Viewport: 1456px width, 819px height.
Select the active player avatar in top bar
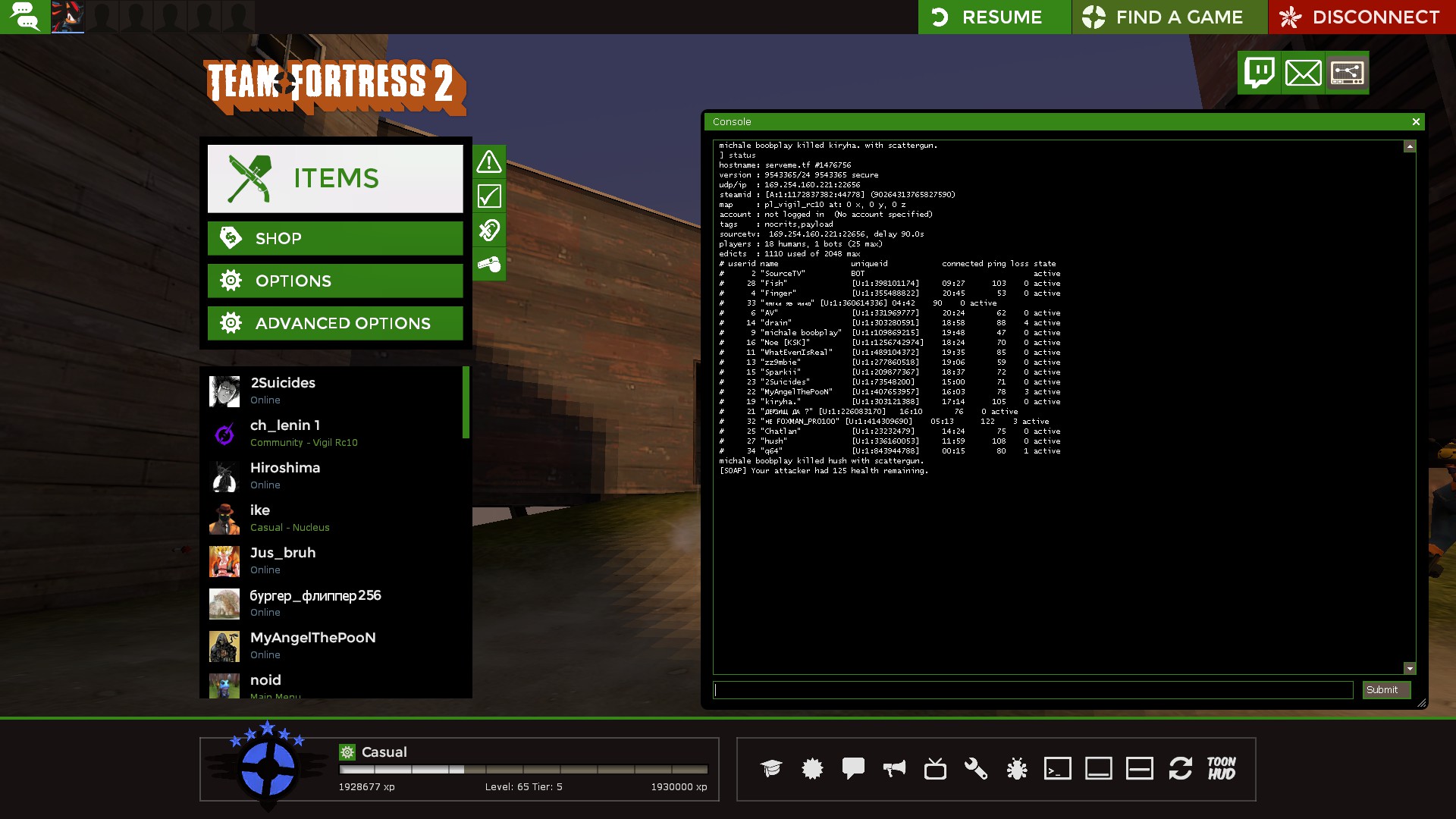pos(67,17)
